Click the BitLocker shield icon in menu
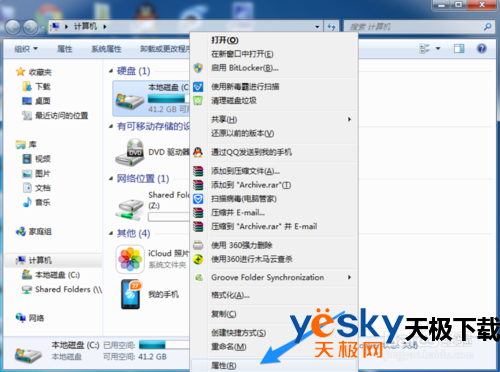 point(198,68)
